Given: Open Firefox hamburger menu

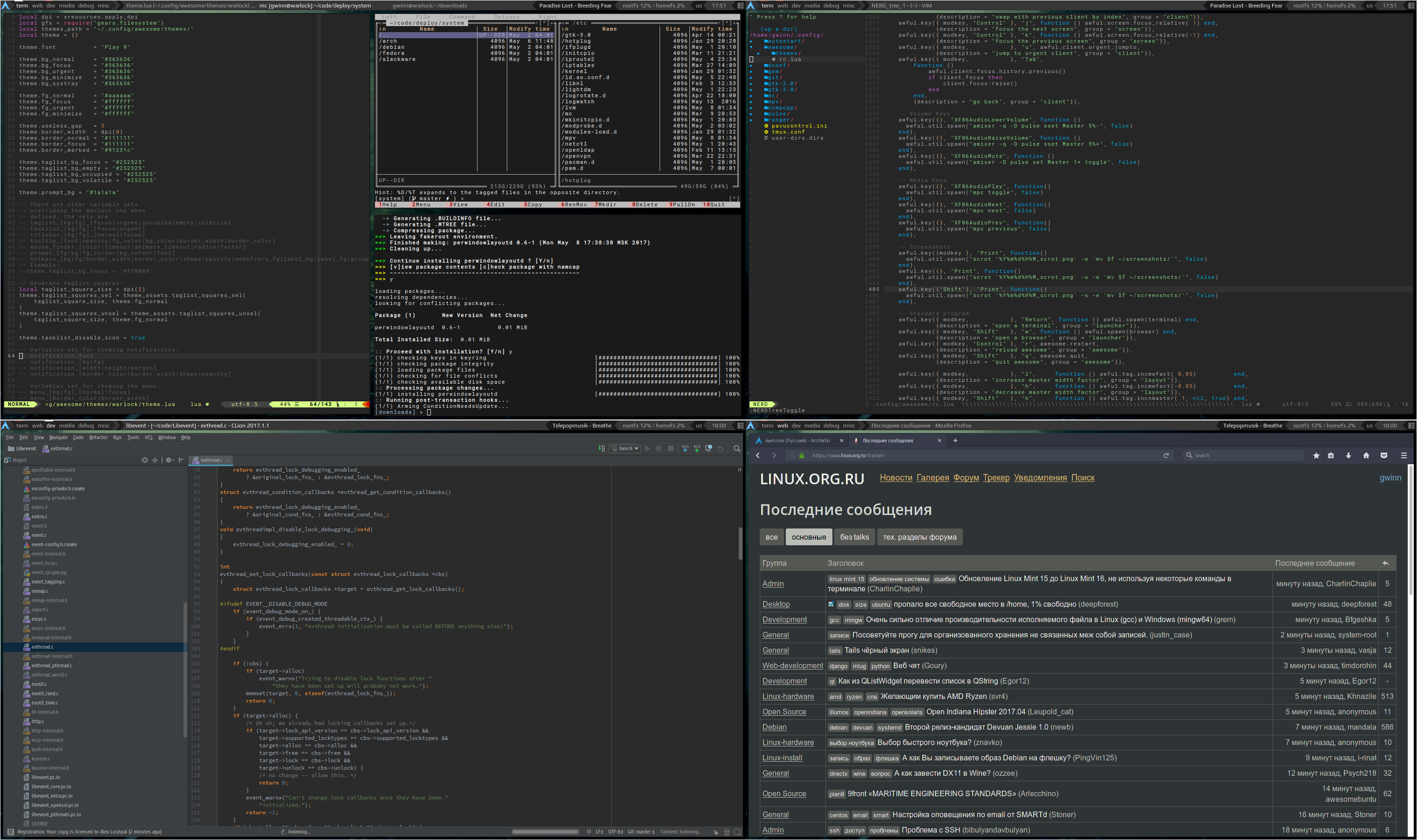Looking at the screenshot, I should [1403, 455].
